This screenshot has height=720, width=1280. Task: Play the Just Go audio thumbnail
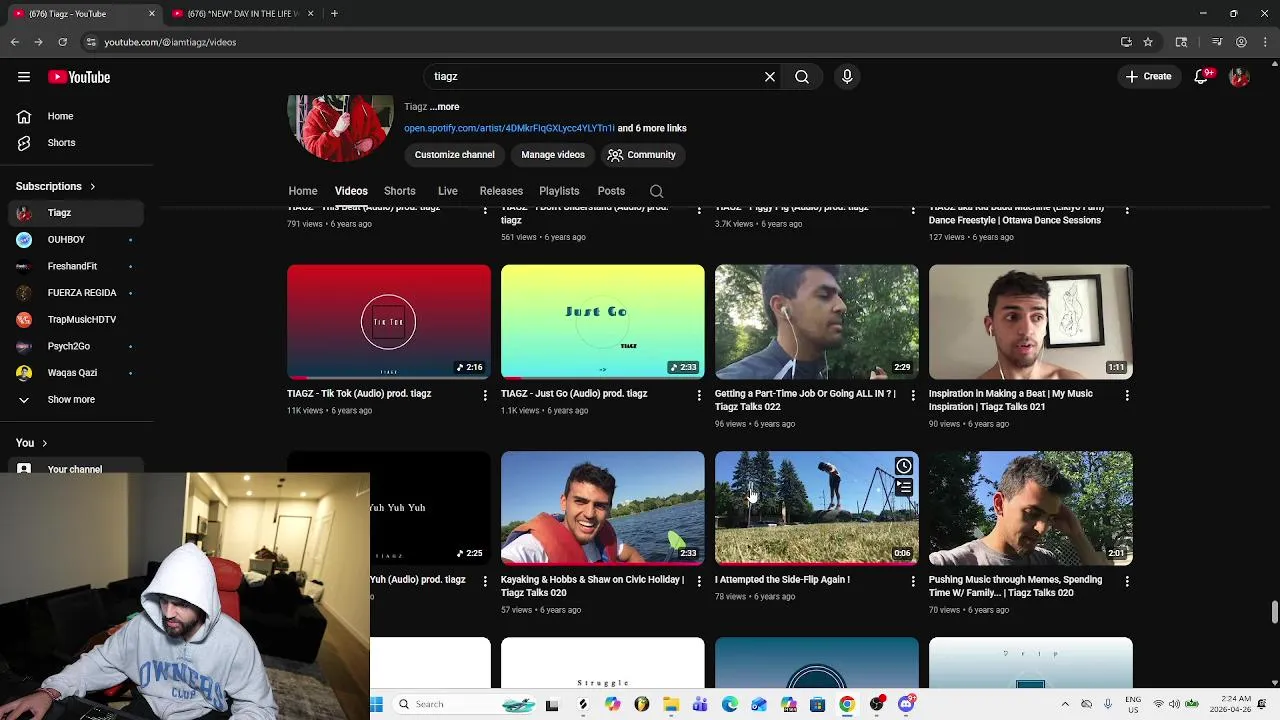(x=603, y=322)
